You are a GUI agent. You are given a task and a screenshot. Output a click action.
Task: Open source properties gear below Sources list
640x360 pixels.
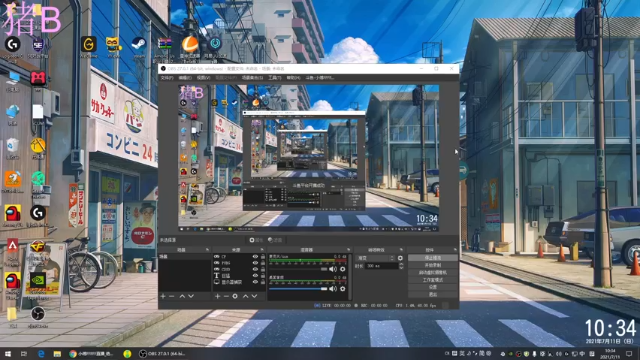click(235, 296)
